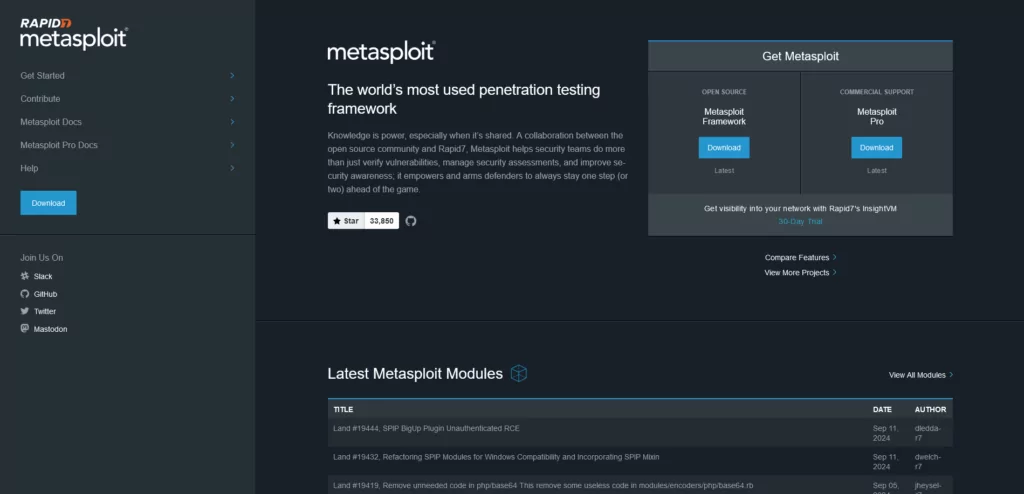1024x494 pixels.
Task: Open the Mastodon text link
Action: point(50,329)
